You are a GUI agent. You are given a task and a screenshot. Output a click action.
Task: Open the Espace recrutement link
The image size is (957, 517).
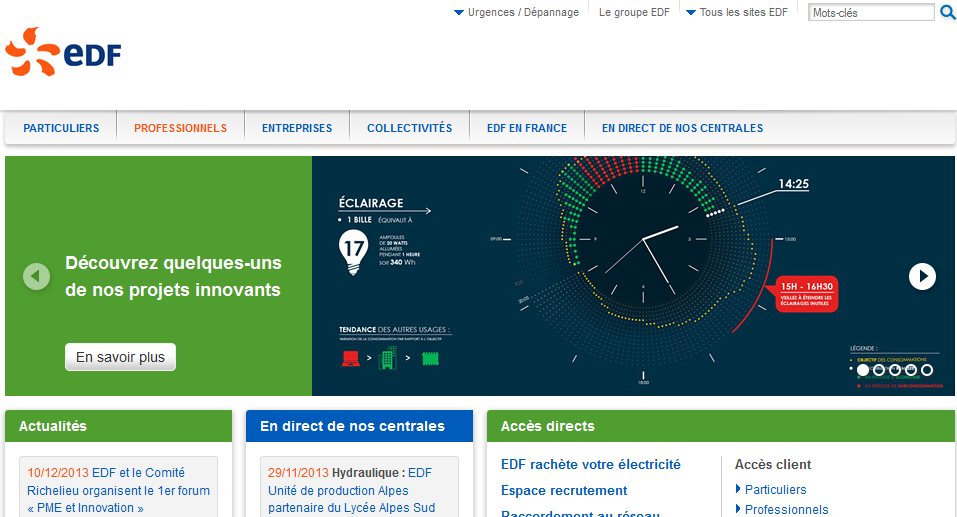tap(564, 491)
